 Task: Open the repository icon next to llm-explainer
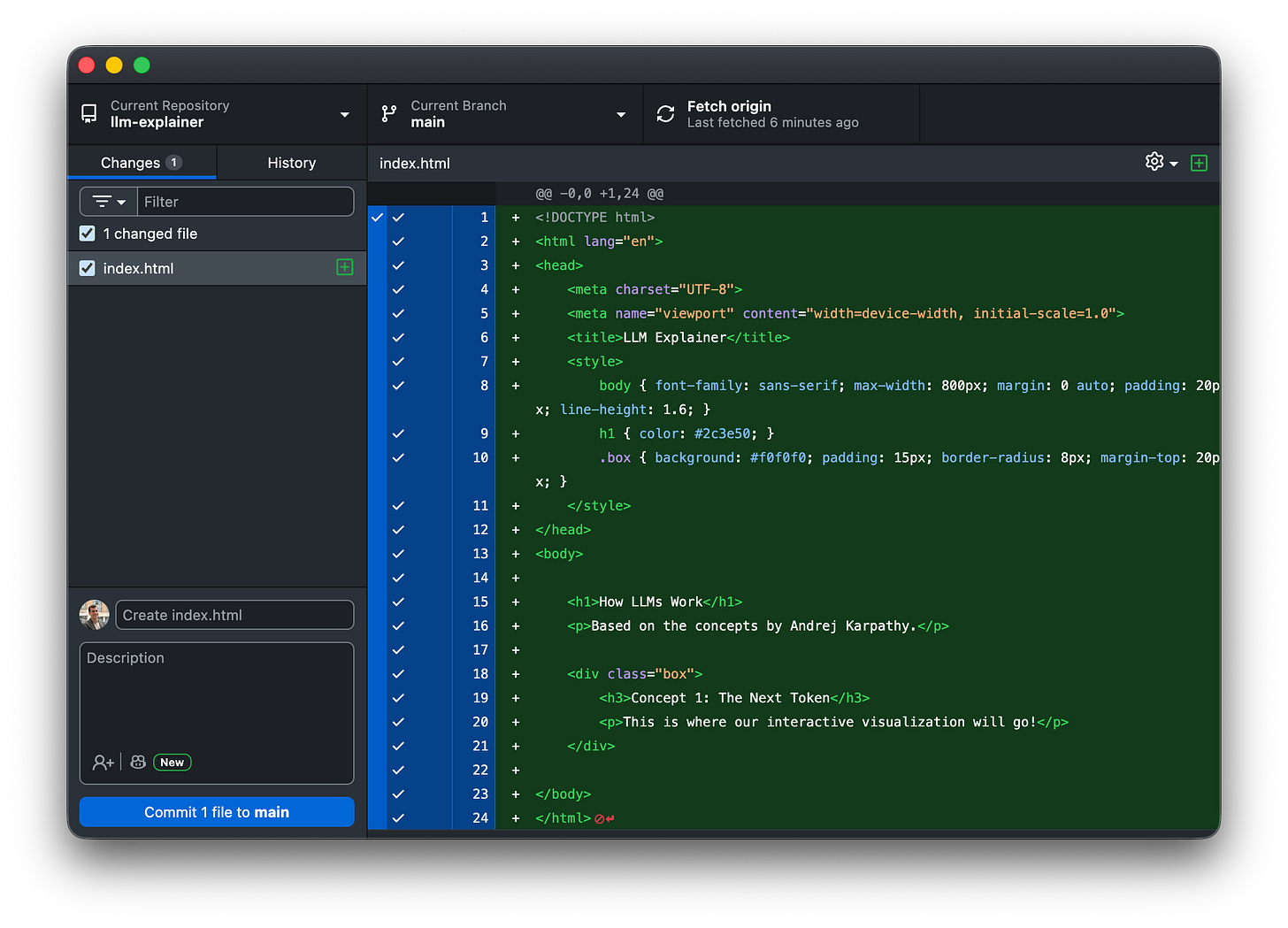88,113
